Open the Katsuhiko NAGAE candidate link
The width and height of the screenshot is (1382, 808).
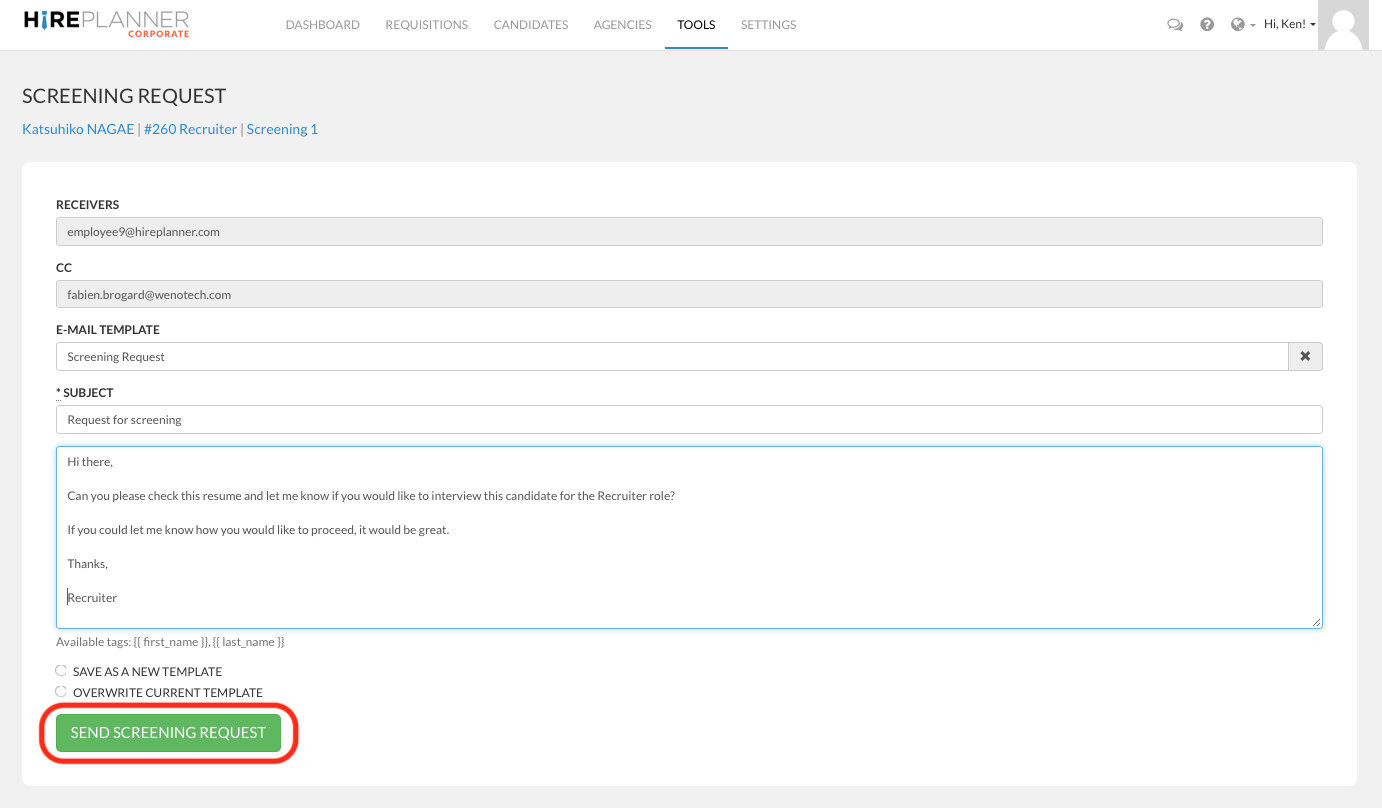point(78,129)
